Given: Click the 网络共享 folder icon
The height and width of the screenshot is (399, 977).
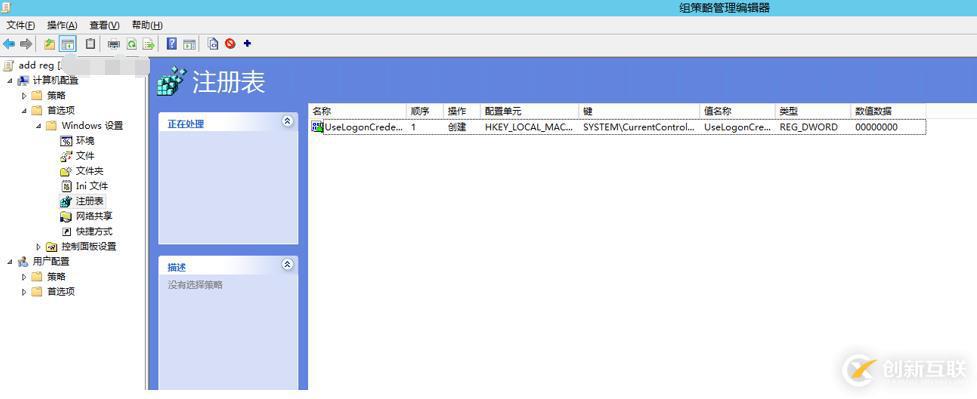Looking at the screenshot, I should [66, 216].
